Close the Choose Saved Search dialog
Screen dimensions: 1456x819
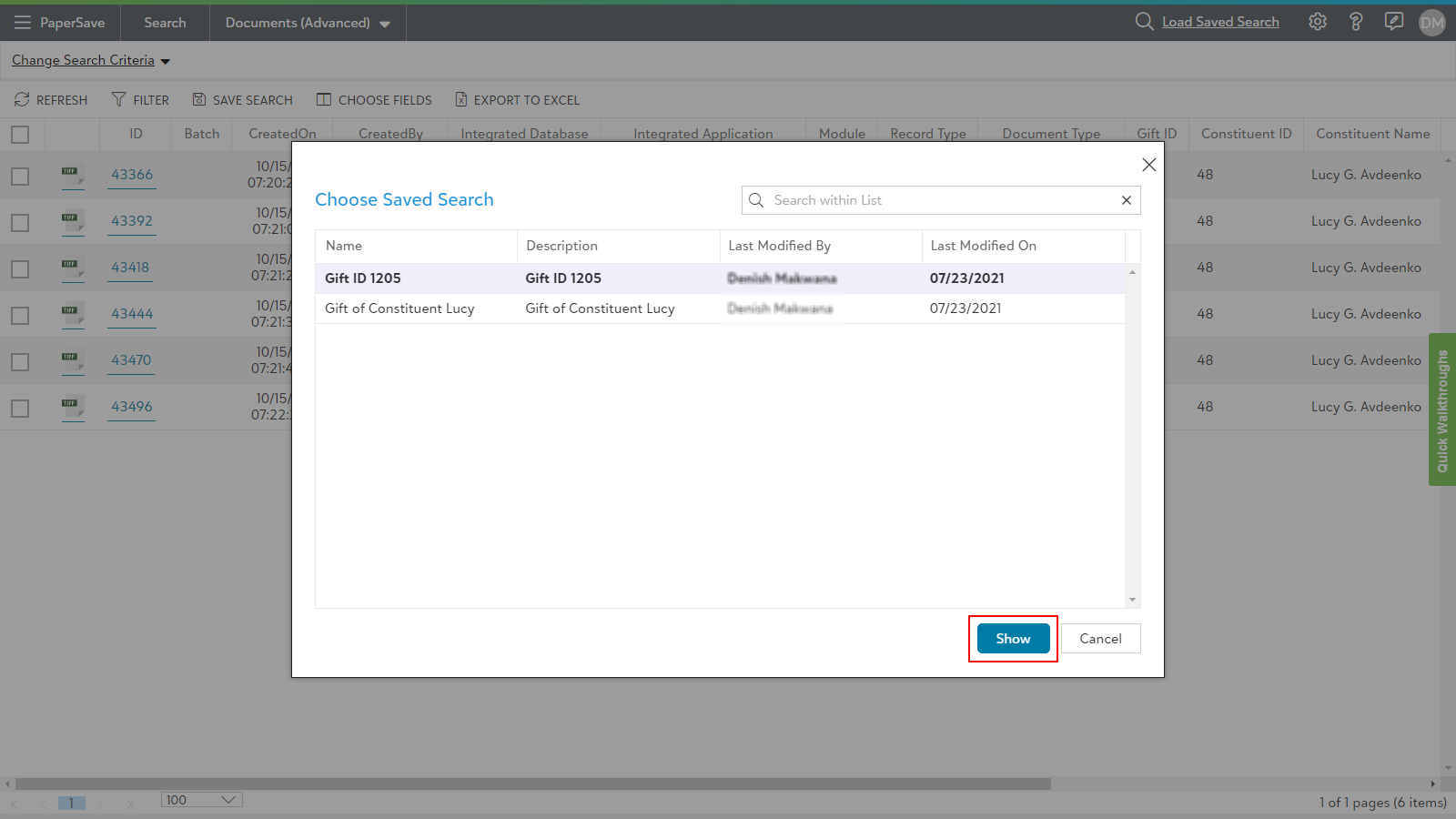1148,165
